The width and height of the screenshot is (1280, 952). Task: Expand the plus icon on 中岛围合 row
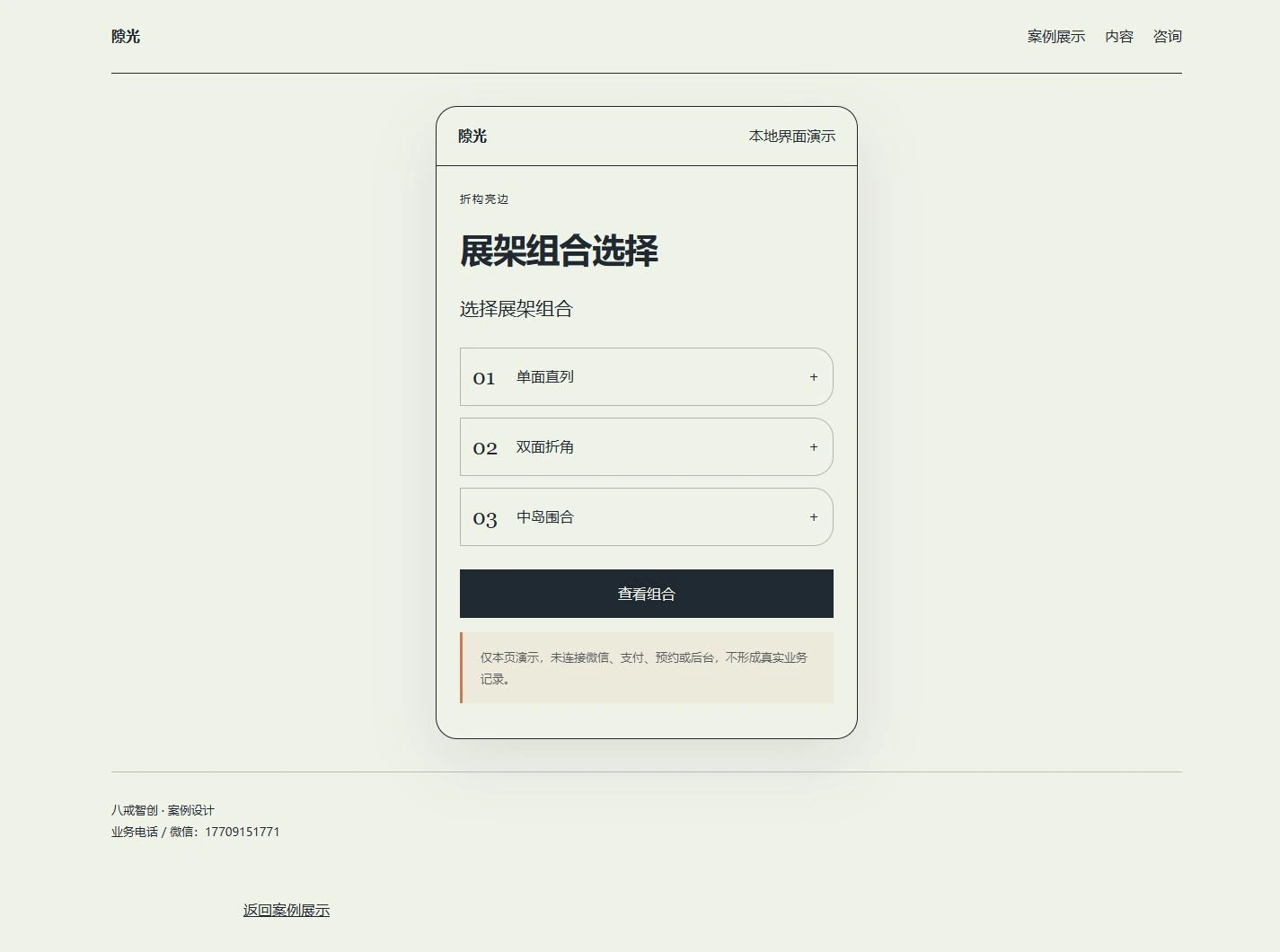pos(813,517)
